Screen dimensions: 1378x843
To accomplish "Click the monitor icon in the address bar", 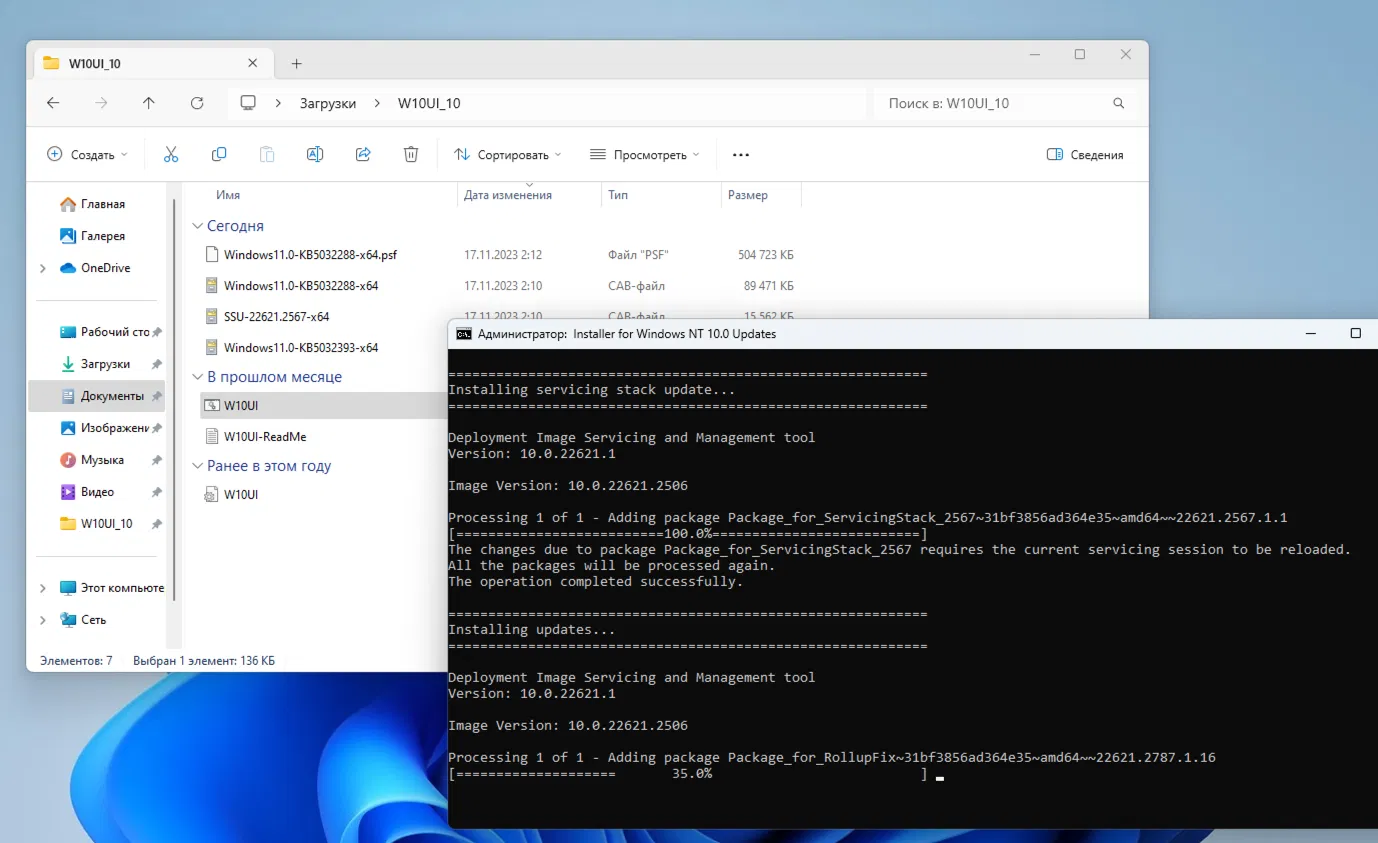I will coord(249,103).
